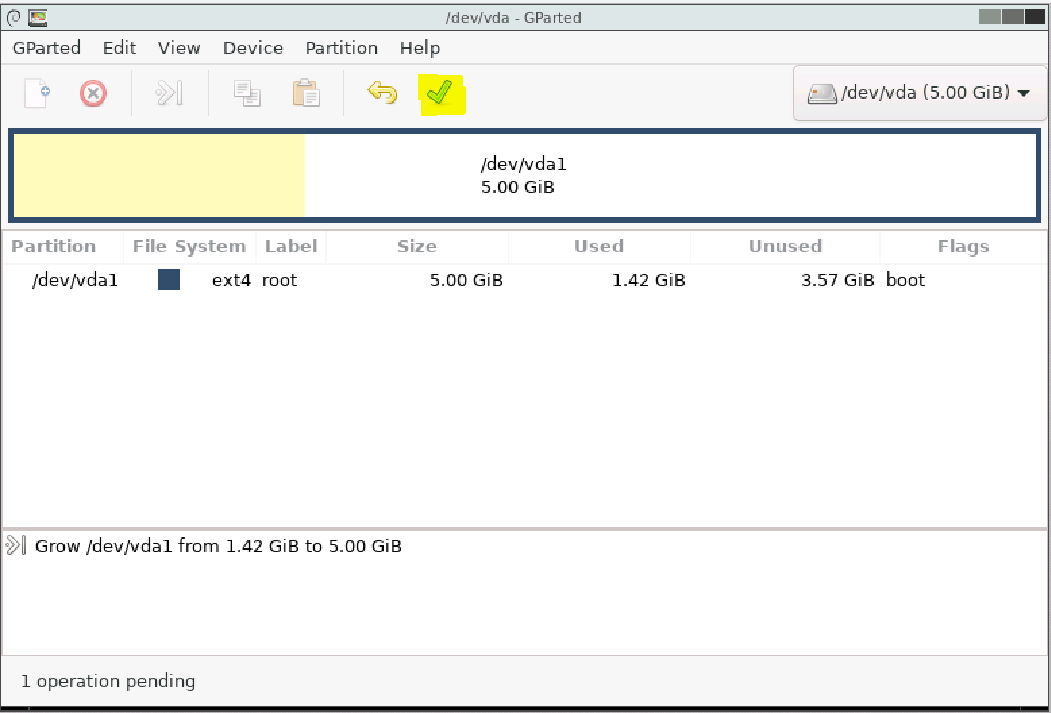
Task: Click the ext4 file system color square
Action: pos(169,279)
